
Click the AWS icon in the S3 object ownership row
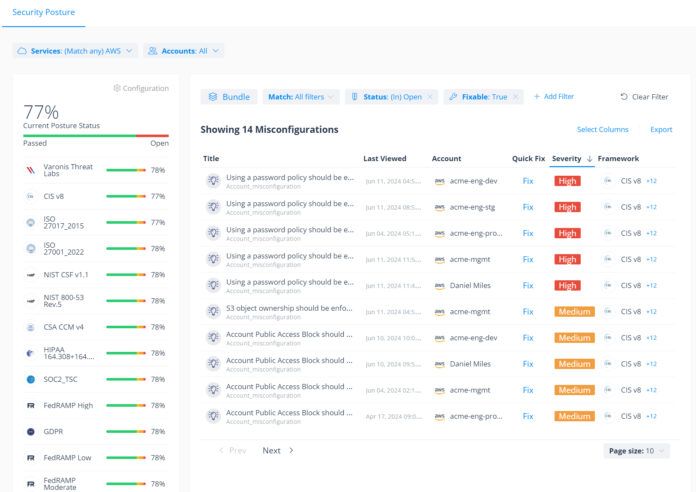tap(439, 312)
